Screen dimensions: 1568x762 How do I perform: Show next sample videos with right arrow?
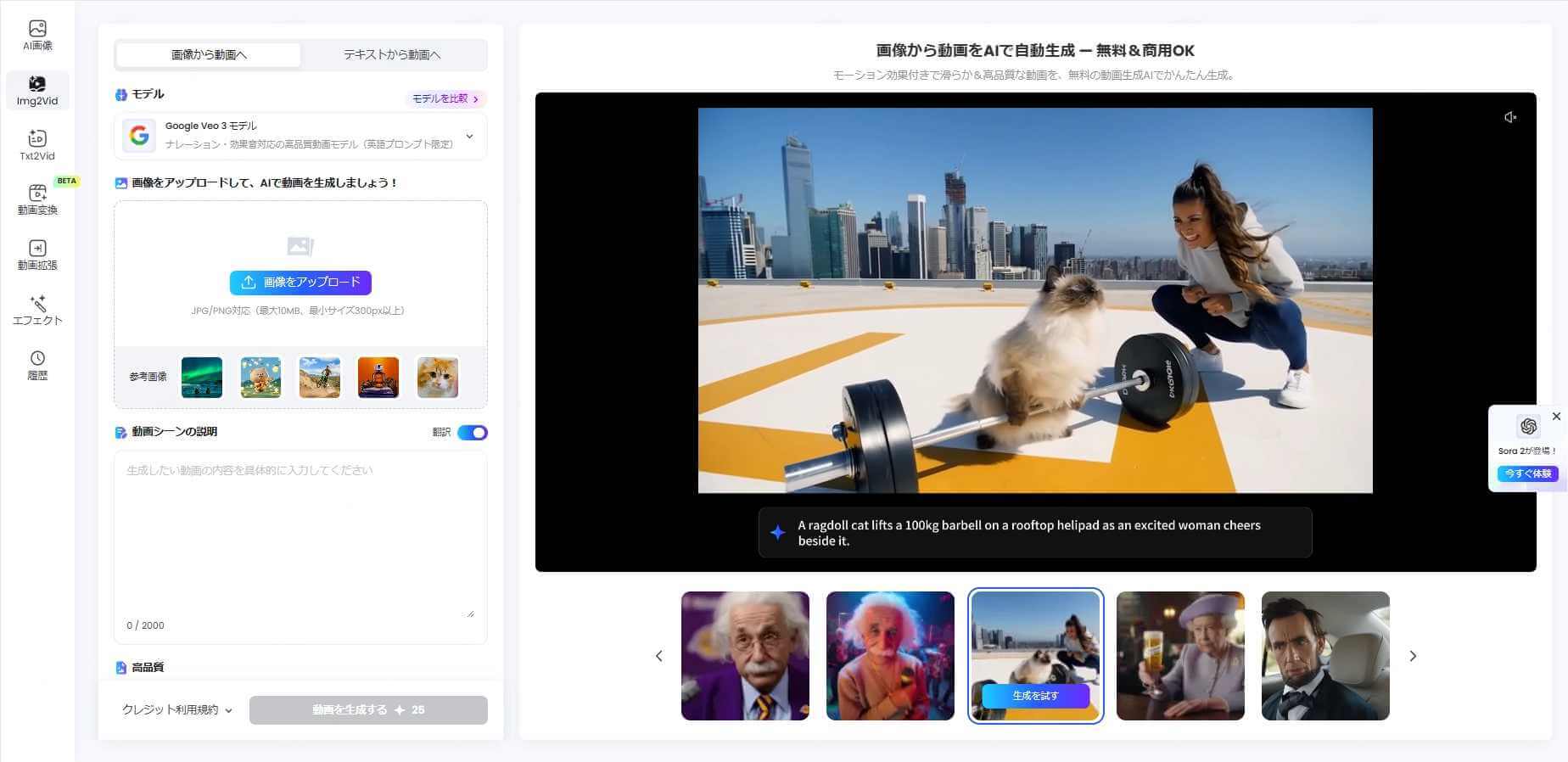(1413, 656)
